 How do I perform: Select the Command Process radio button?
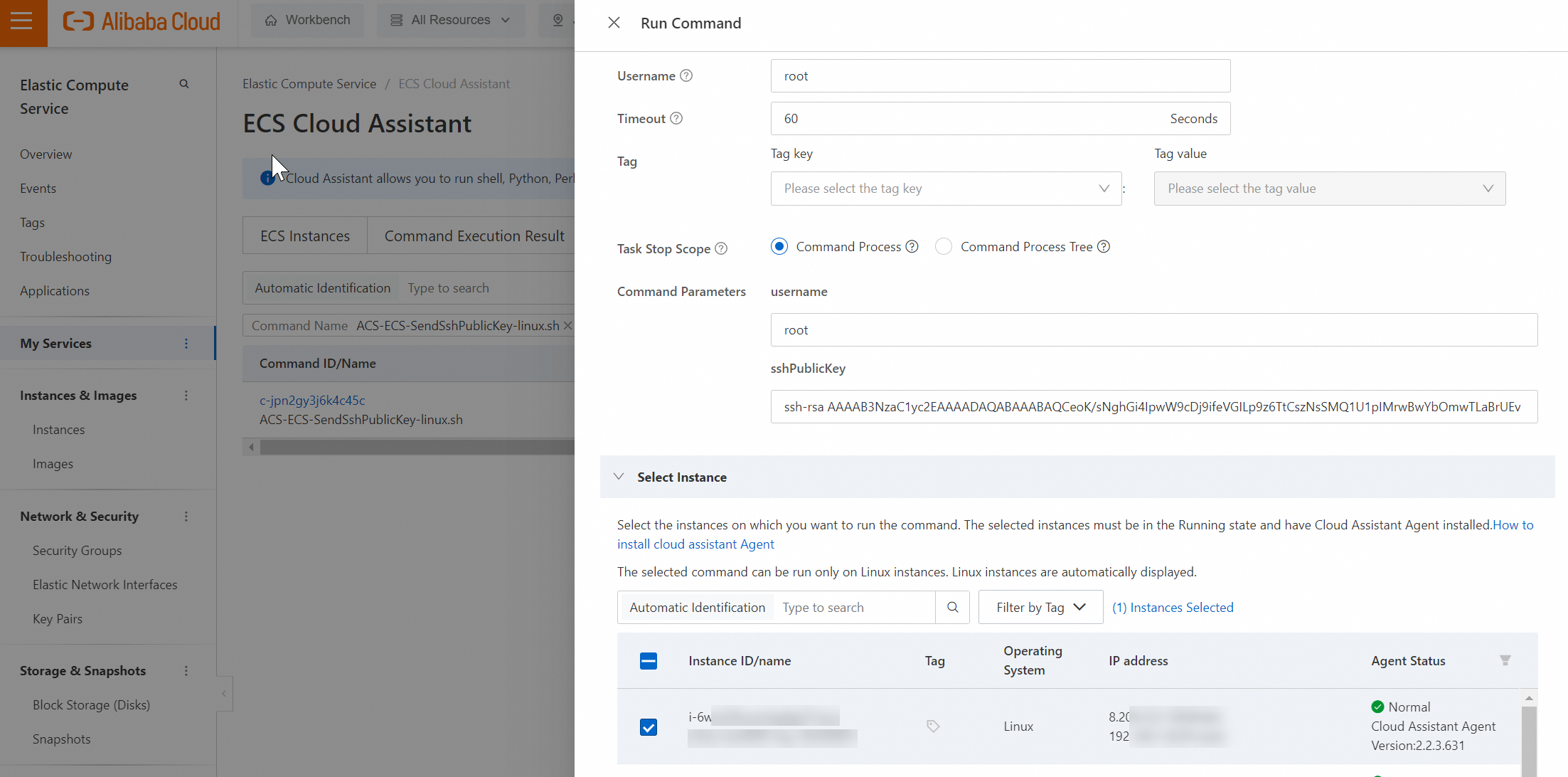779,247
